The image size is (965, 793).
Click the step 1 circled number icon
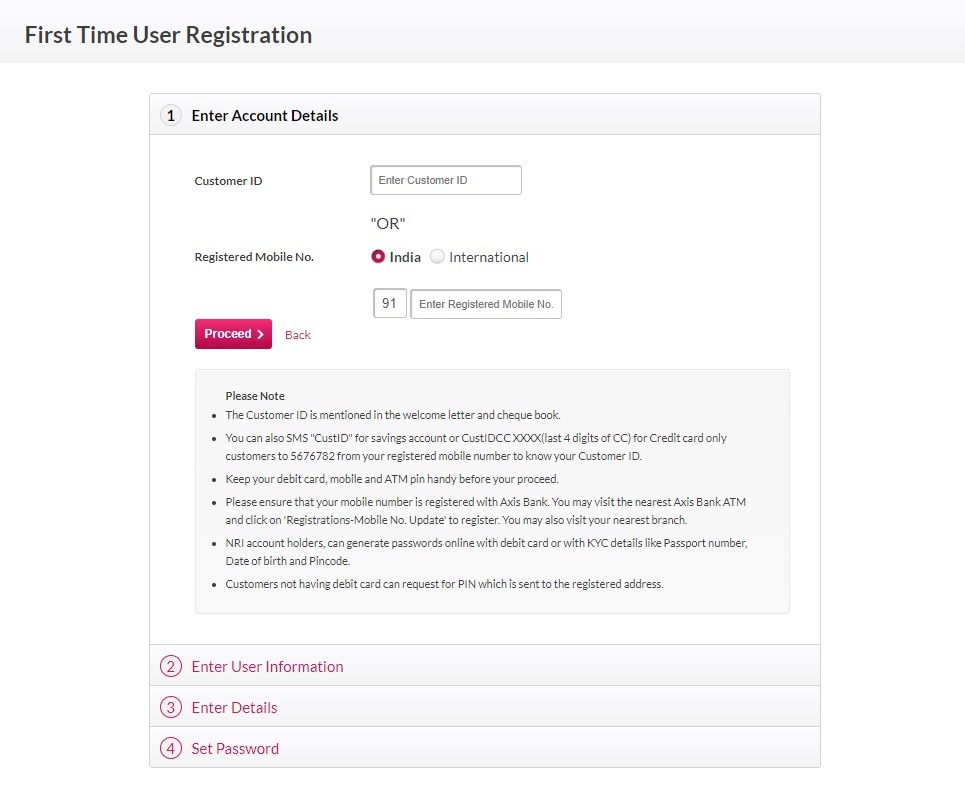click(x=171, y=116)
